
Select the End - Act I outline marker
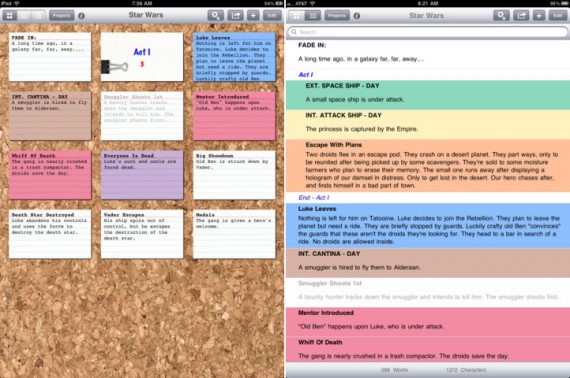314,197
